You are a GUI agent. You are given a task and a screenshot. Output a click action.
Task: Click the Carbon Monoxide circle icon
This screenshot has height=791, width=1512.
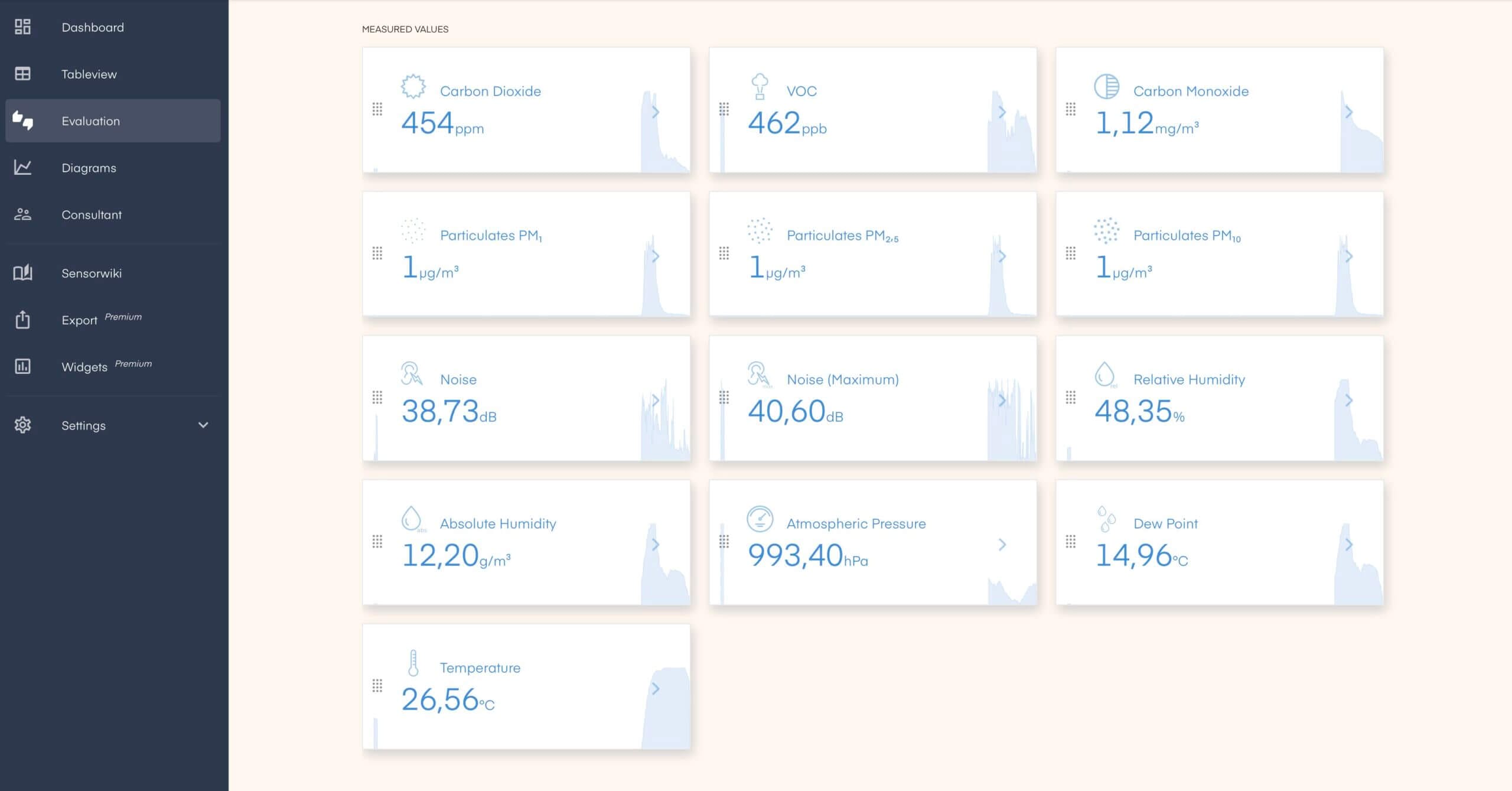click(x=1106, y=86)
